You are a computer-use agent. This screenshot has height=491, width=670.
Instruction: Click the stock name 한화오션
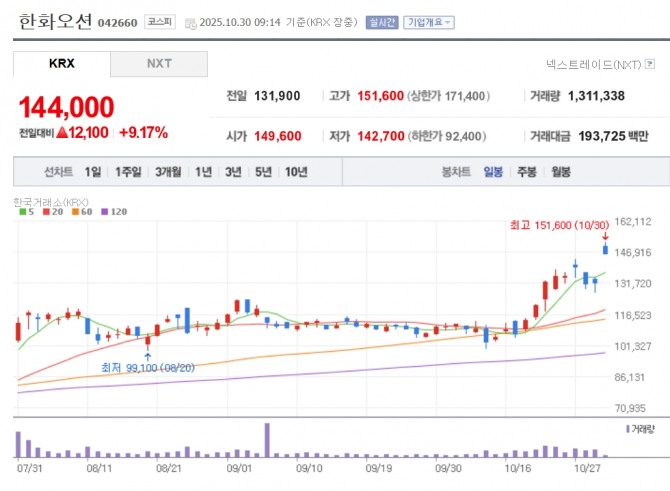click(x=55, y=21)
